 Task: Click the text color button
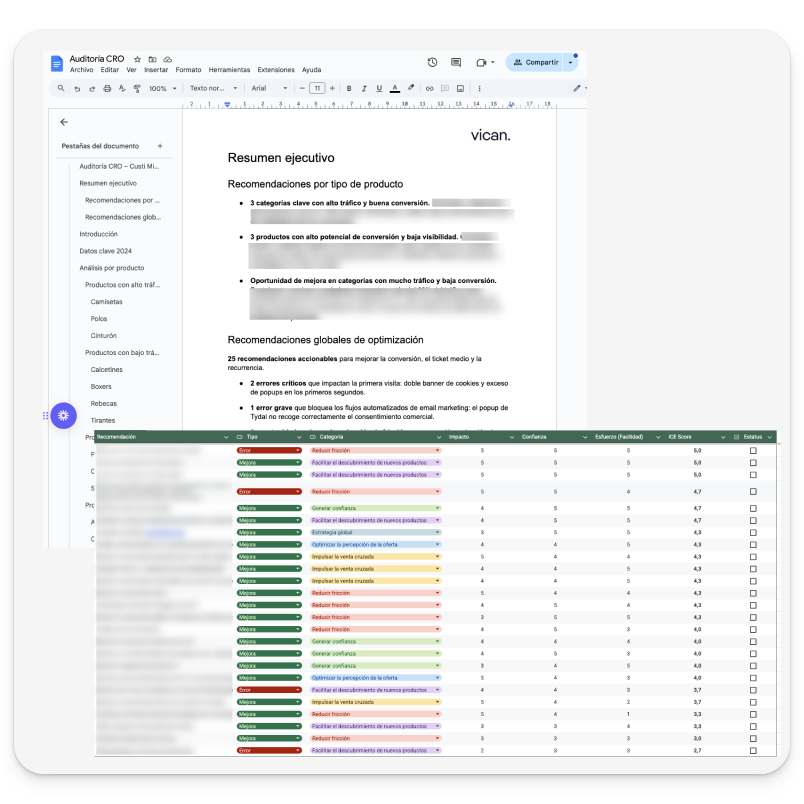(395, 88)
